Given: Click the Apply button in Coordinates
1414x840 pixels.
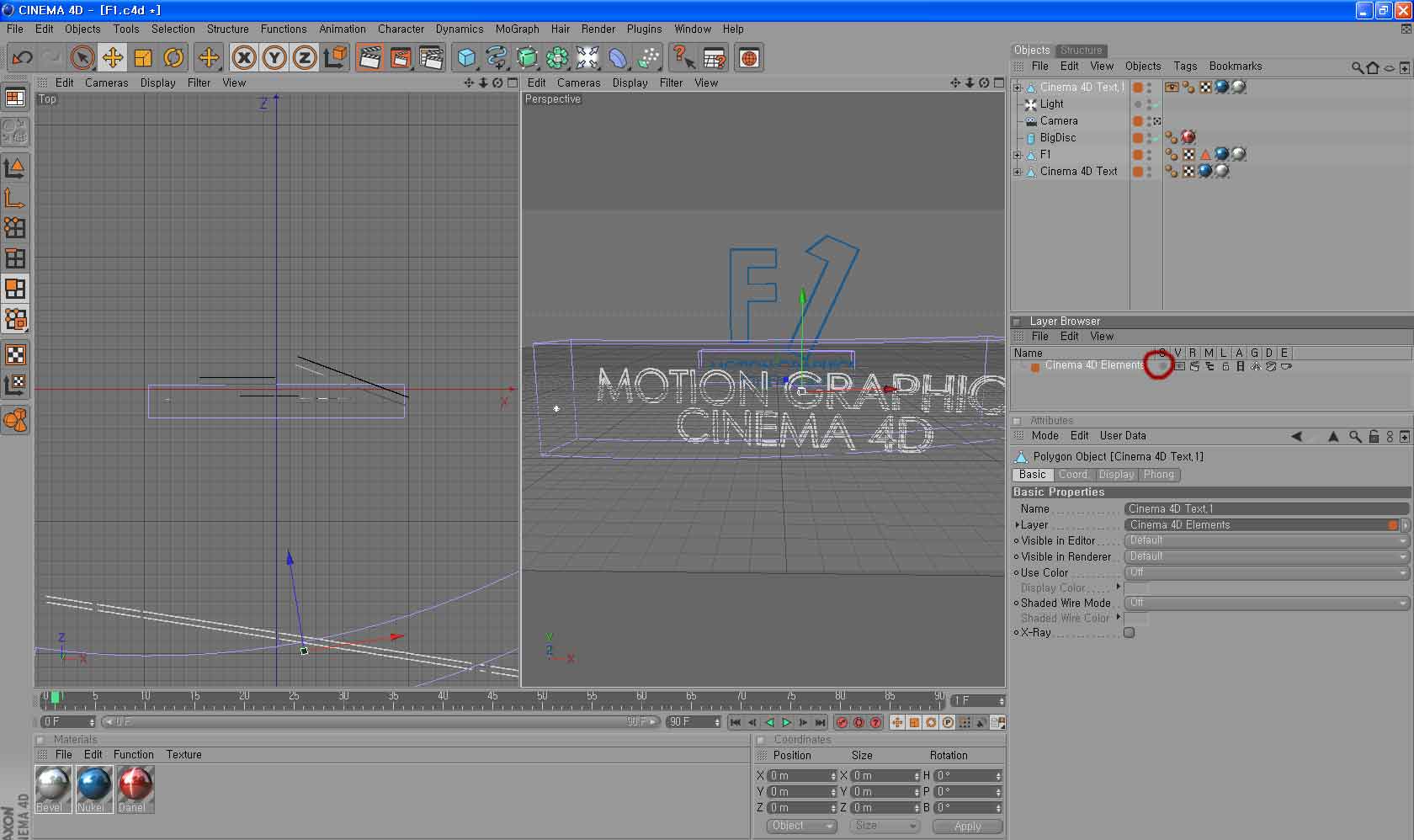Looking at the screenshot, I should pyautogui.click(x=968, y=827).
